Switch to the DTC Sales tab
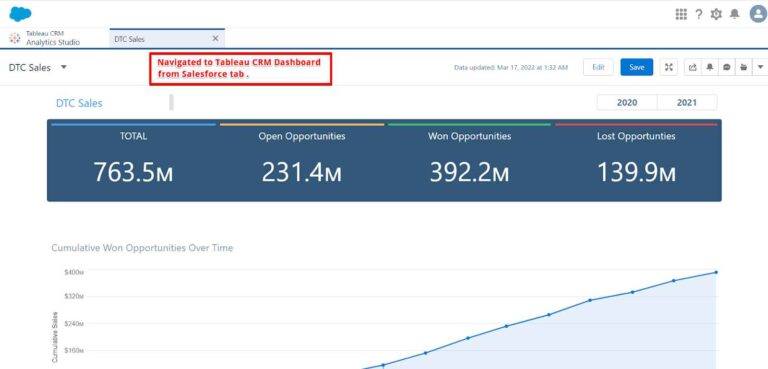 click(x=167, y=39)
